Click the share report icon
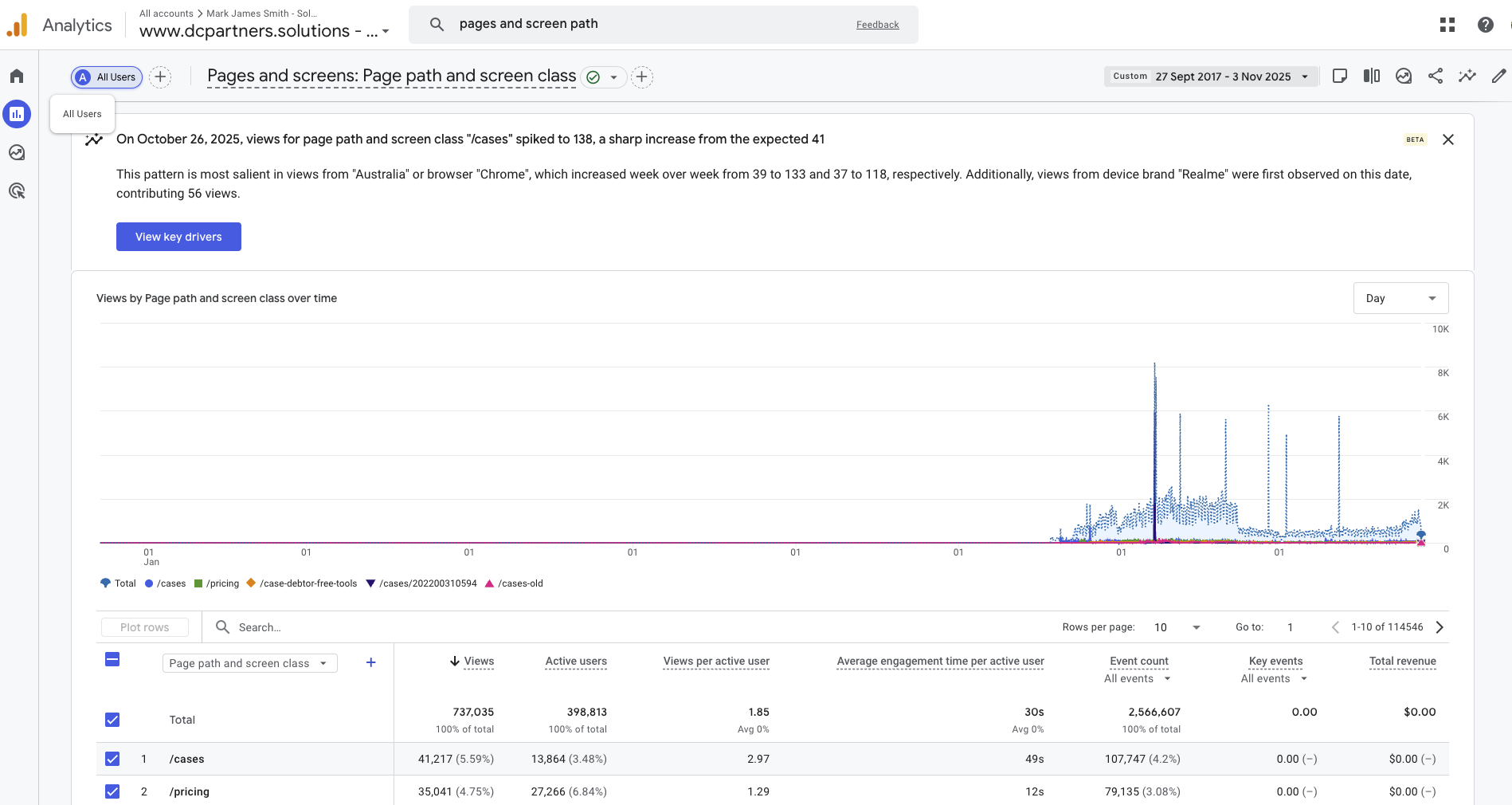This screenshot has height=805, width=1512. (x=1436, y=77)
